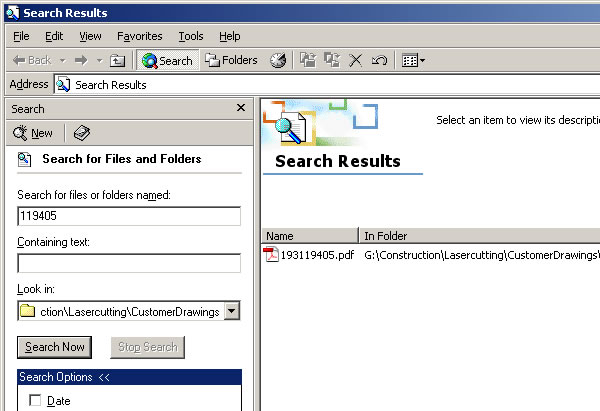Start a New search
The width and height of the screenshot is (600, 411).
pos(33,133)
